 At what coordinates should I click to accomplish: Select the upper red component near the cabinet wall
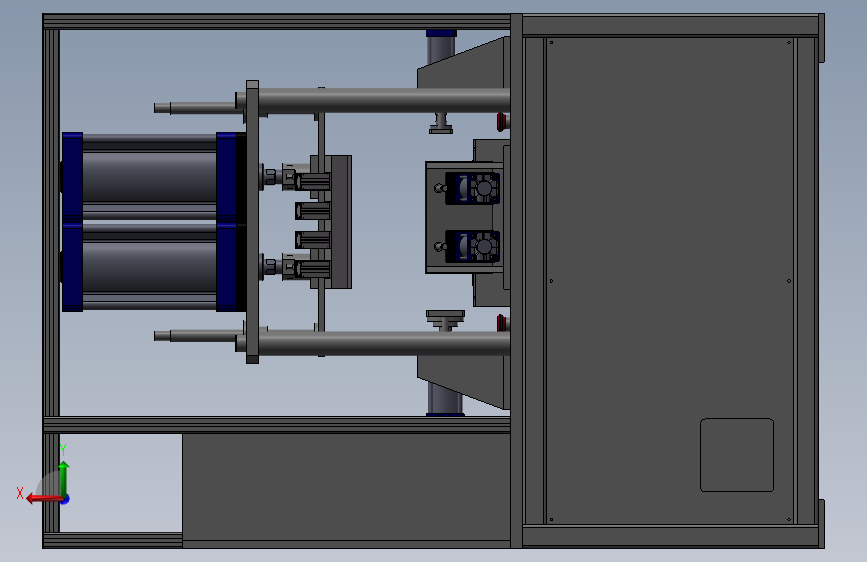click(x=502, y=122)
